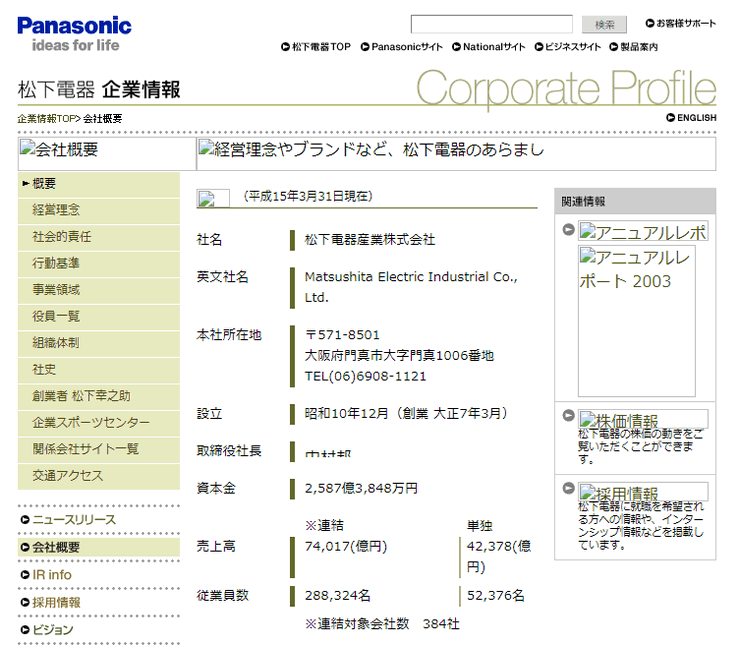This screenshot has height=645, width=740.
Task: Click arrow bullet beside 株価情報
Action: point(569,416)
